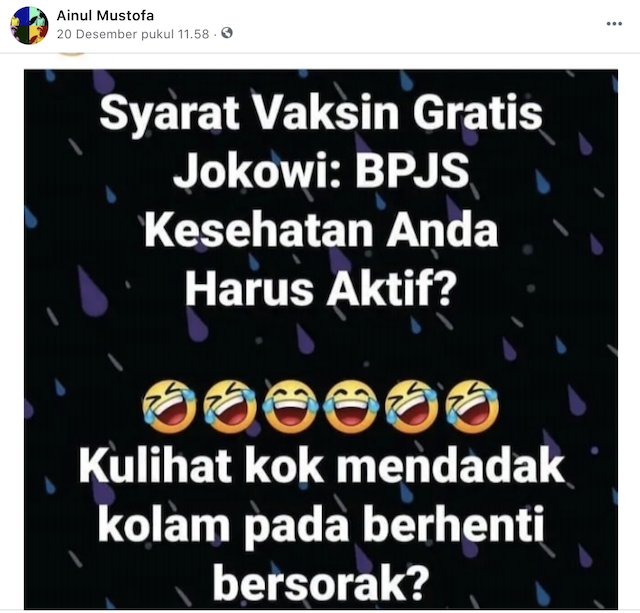Click the 'Kulihat kok mendadak' text line

tap(321, 466)
